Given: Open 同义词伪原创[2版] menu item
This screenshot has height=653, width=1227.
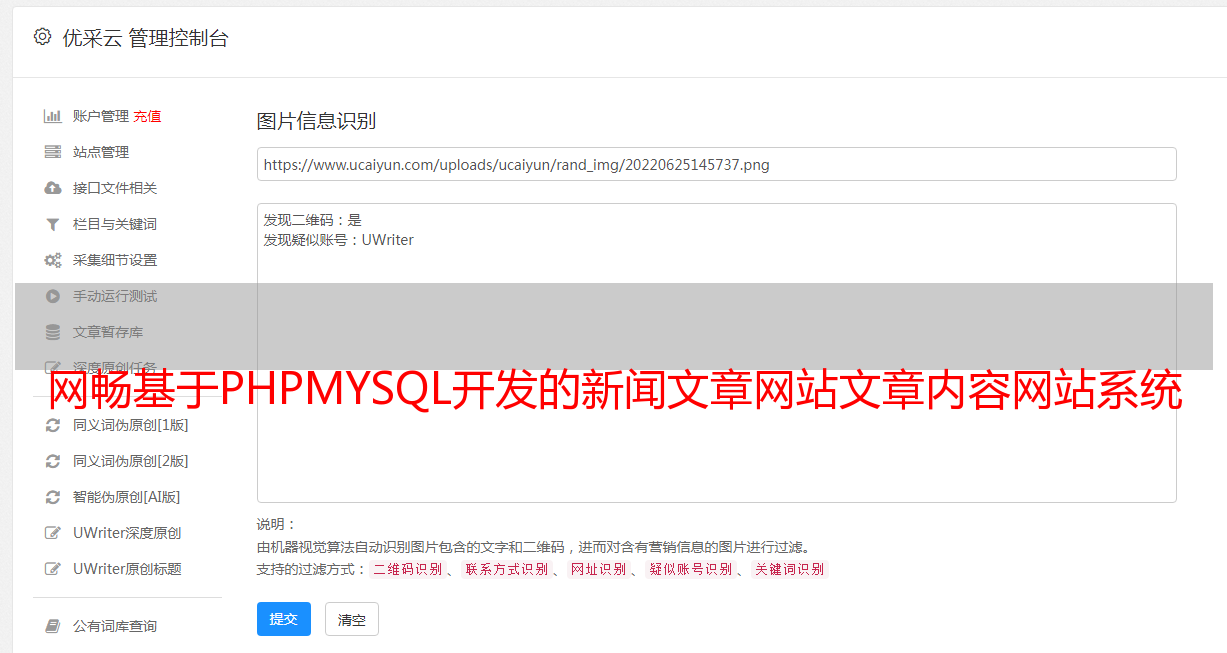Looking at the screenshot, I should (x=131, y=461).
